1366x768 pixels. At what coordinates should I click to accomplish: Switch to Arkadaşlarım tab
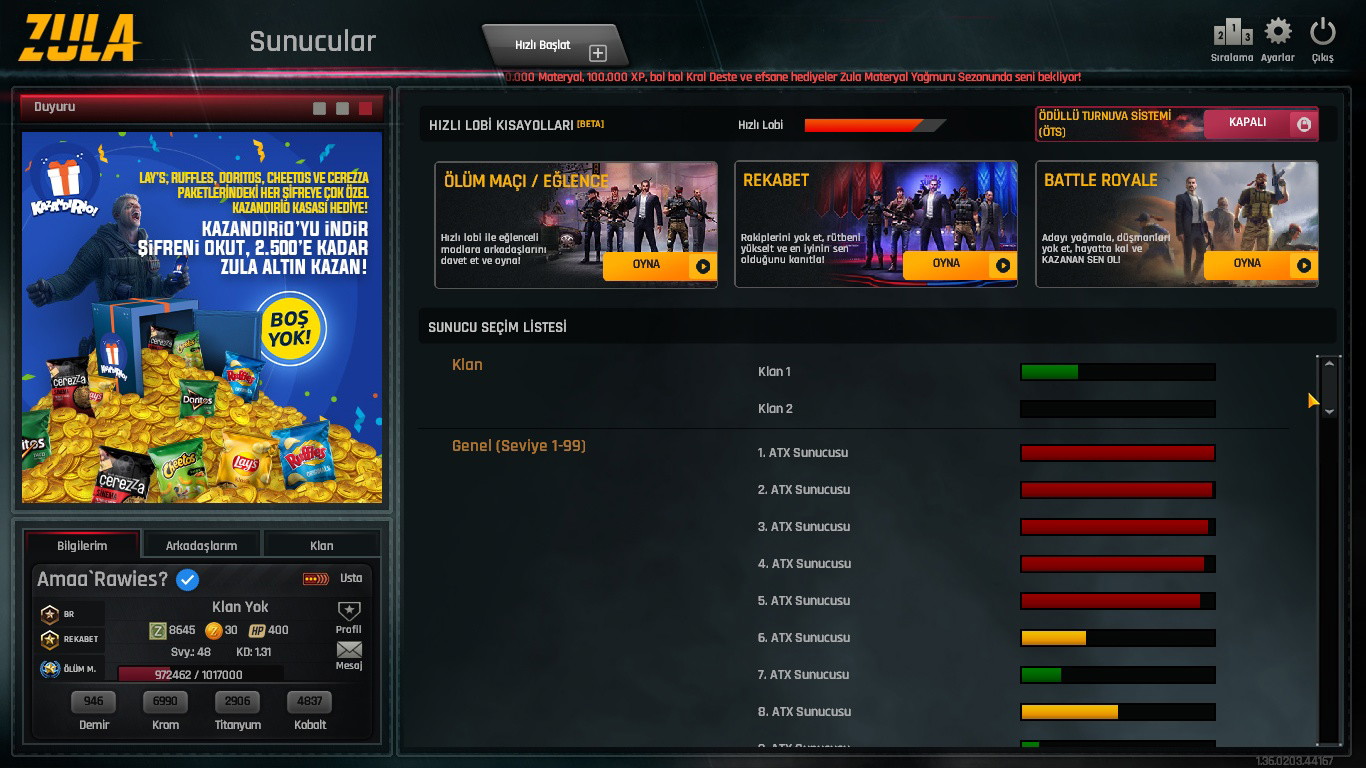point(202,545)
